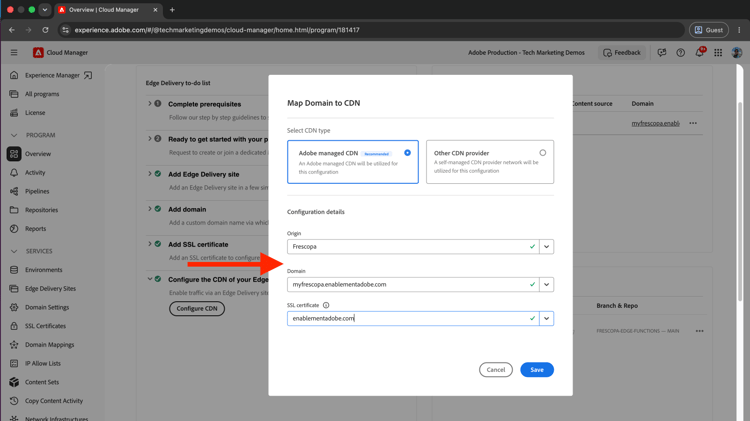Expand Ready to get started step
Viewport: 750px width, 421px height.
click(150, 139)
